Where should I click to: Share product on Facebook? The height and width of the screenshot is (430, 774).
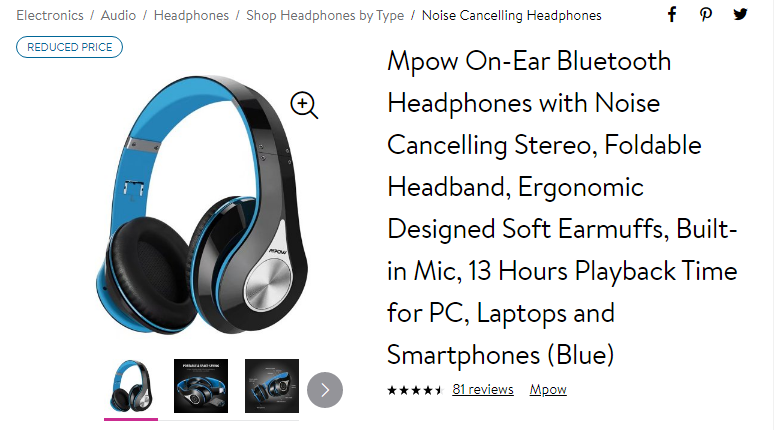click(x=672, y=15)
